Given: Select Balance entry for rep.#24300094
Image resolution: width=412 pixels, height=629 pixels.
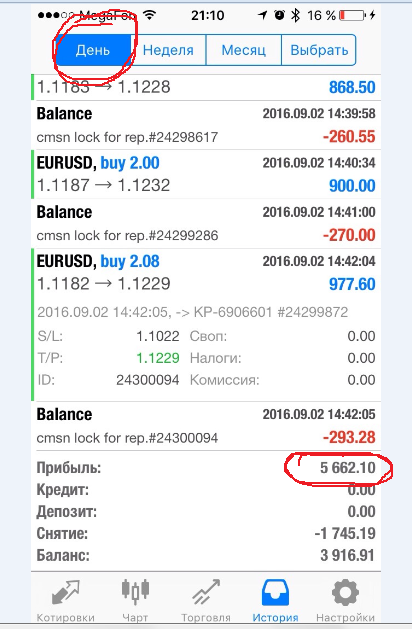Looking at the screenshot, I should pos(206,426).
